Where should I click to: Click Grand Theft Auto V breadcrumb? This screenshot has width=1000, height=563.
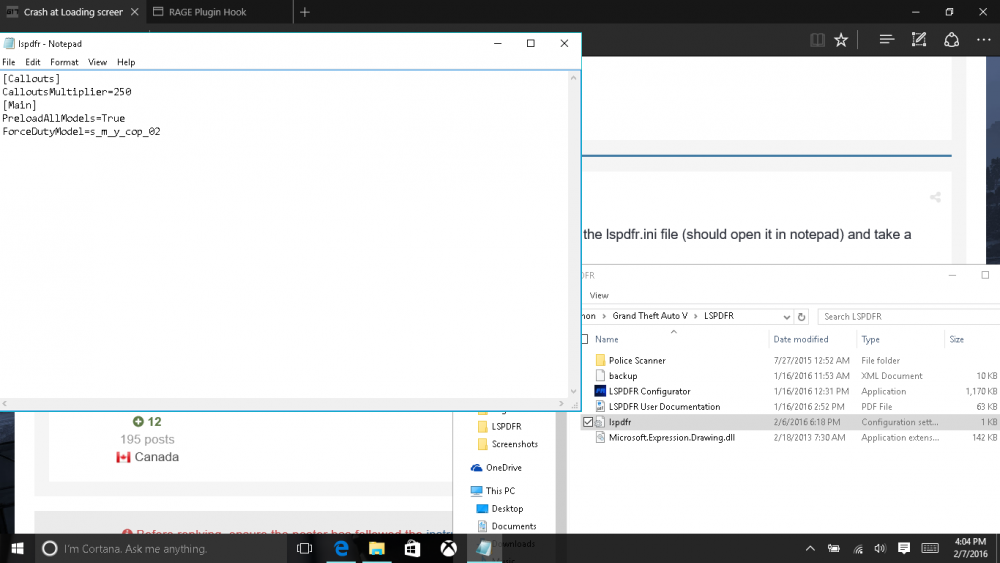point(650,316)
